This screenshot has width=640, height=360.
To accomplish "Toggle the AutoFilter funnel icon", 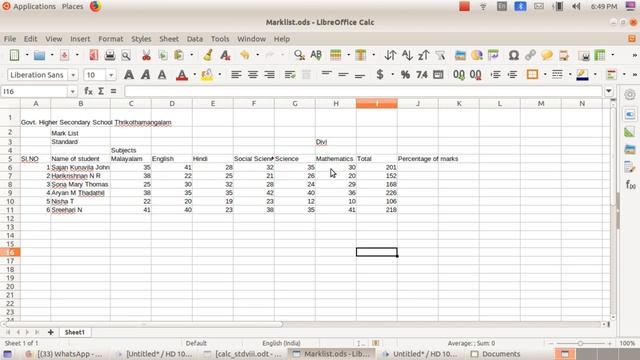I will click(440, 55).
